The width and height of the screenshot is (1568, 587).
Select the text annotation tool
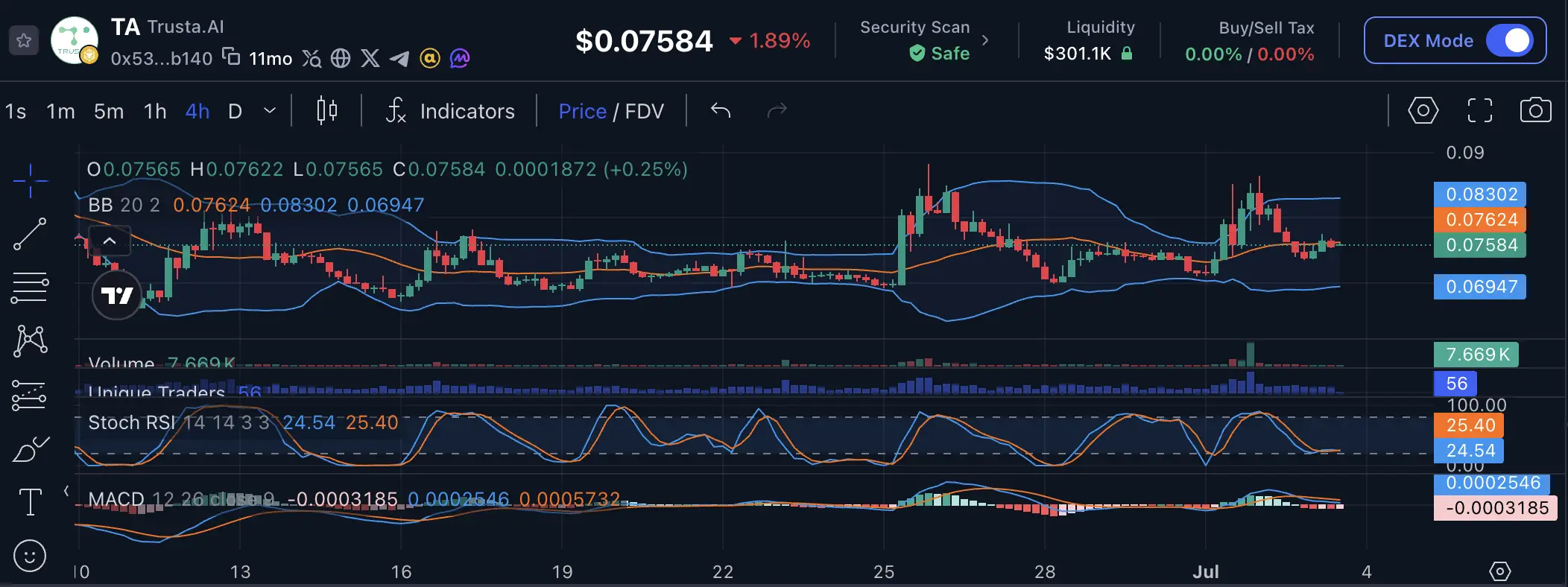pos(30,502)
